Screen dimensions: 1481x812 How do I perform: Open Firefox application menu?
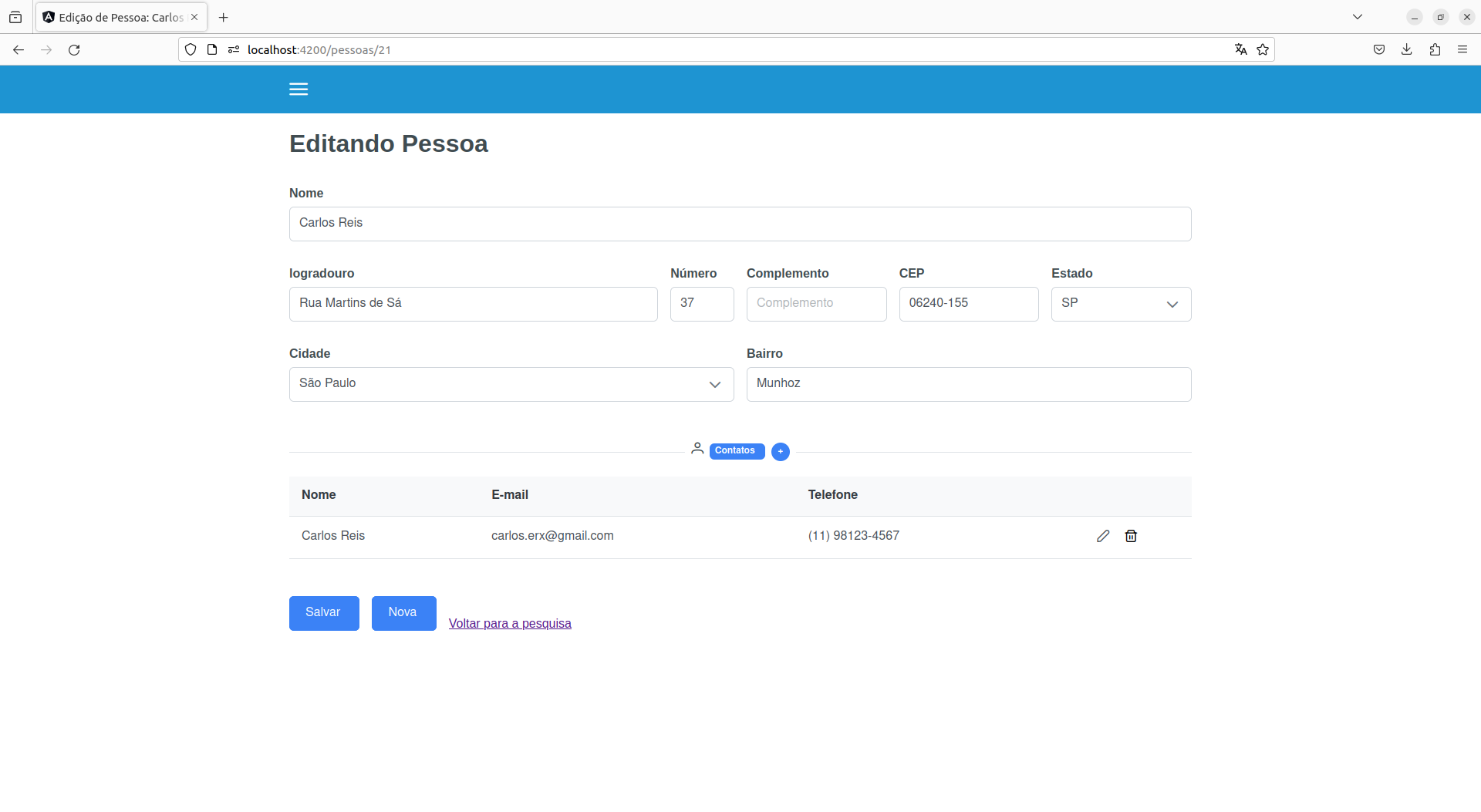point(1462,49)
